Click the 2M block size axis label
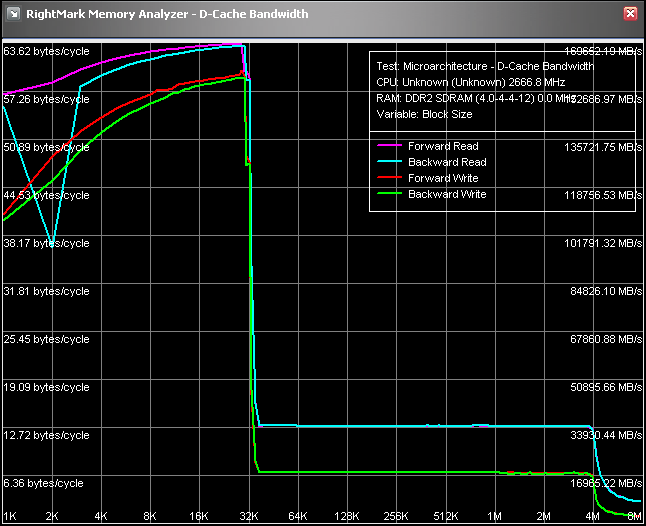The width and height of the screenshot is (646, 526). click(543, 516)
